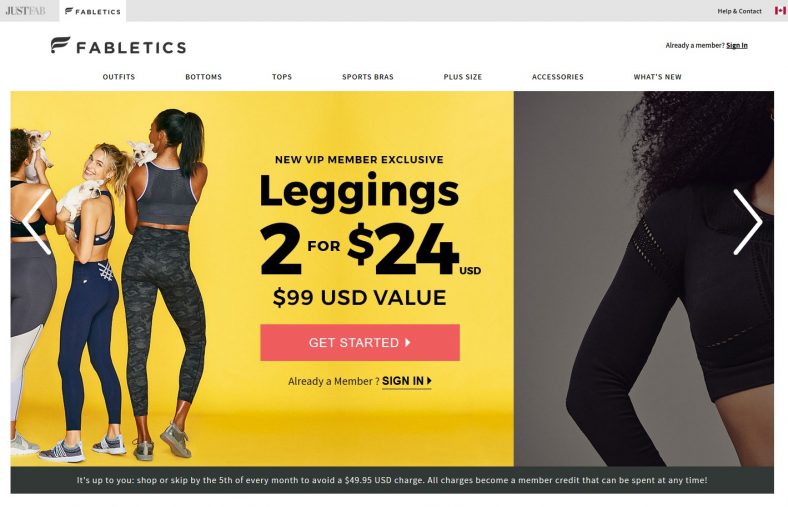Click the Canadian flag country icon
The height and width of the screenshot is (507, 788).
780,11
